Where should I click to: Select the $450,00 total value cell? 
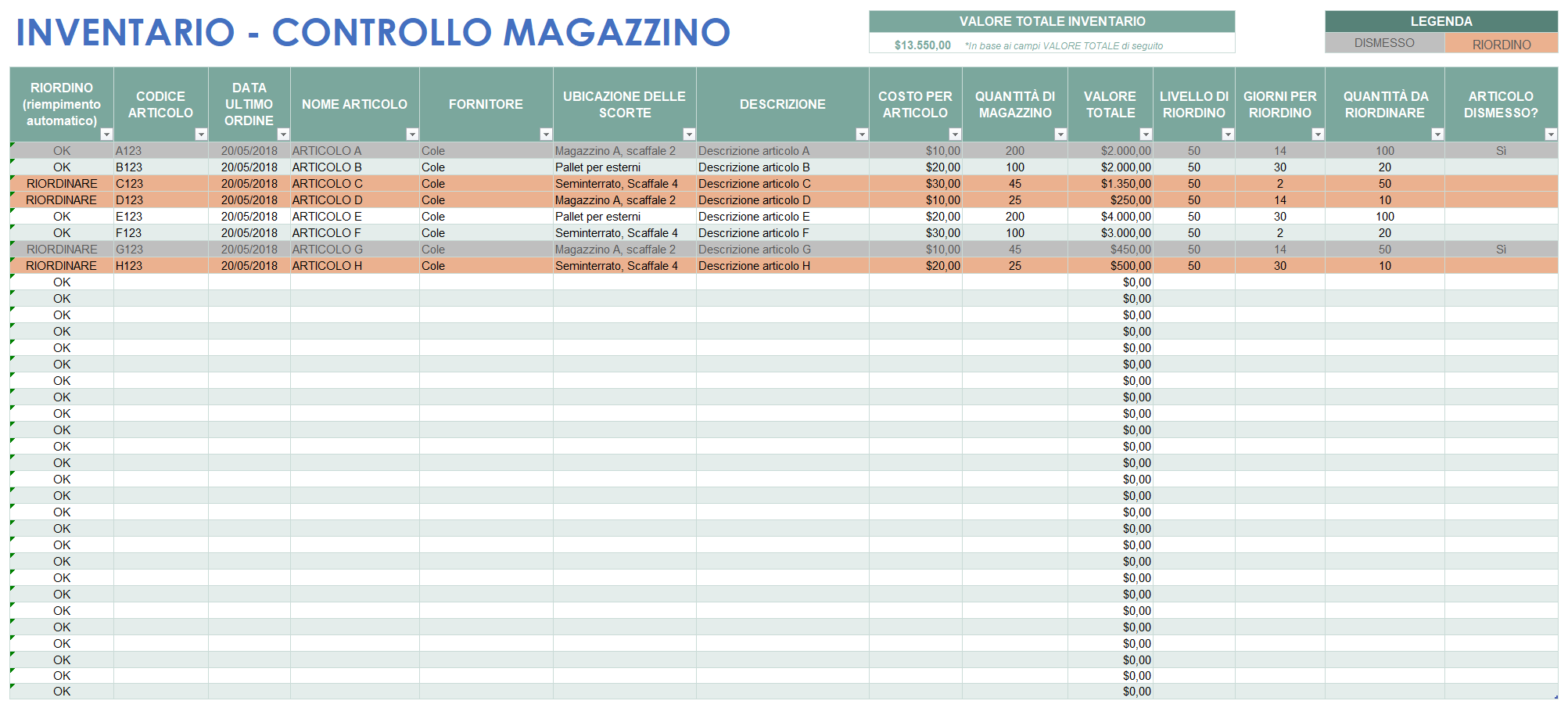1110,249
